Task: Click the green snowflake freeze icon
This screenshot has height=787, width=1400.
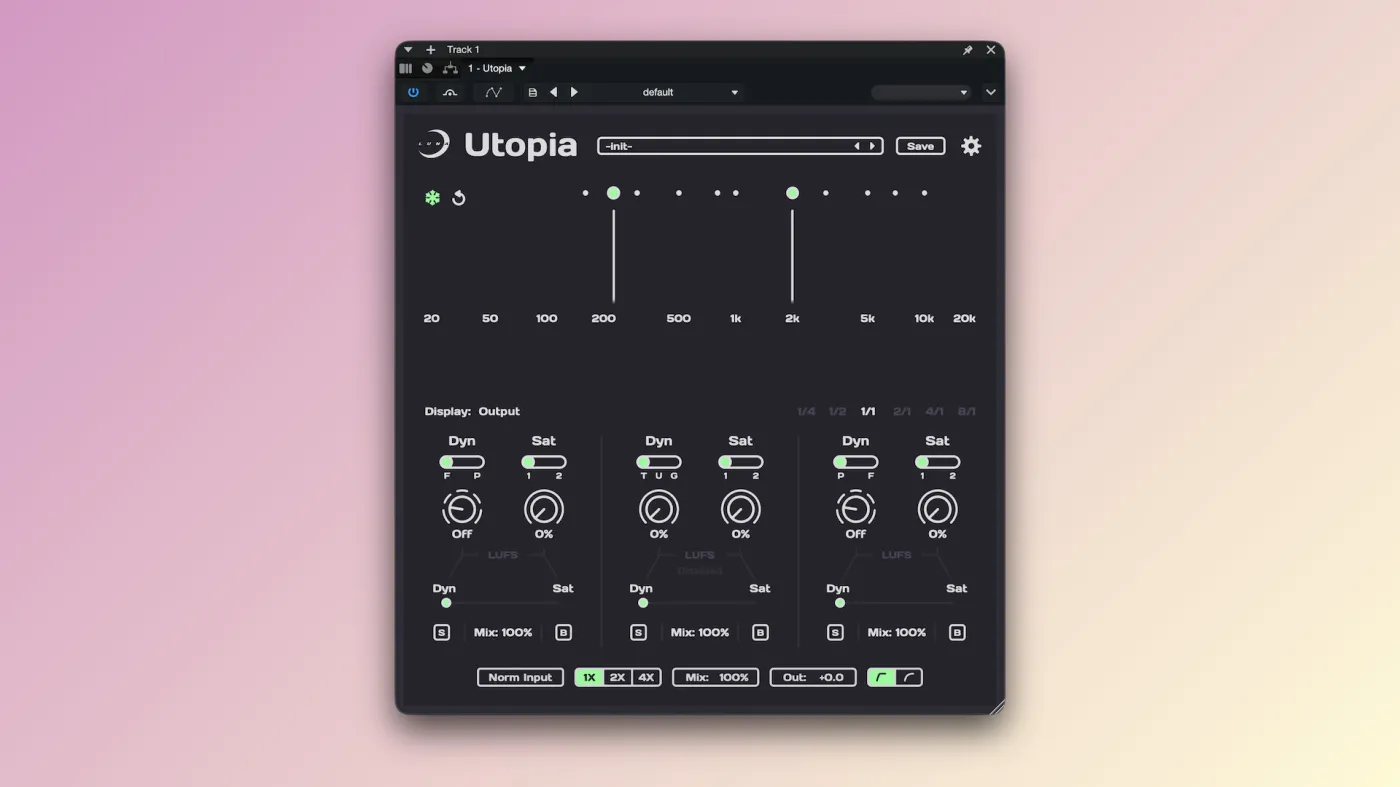Action: click(432, 198)
